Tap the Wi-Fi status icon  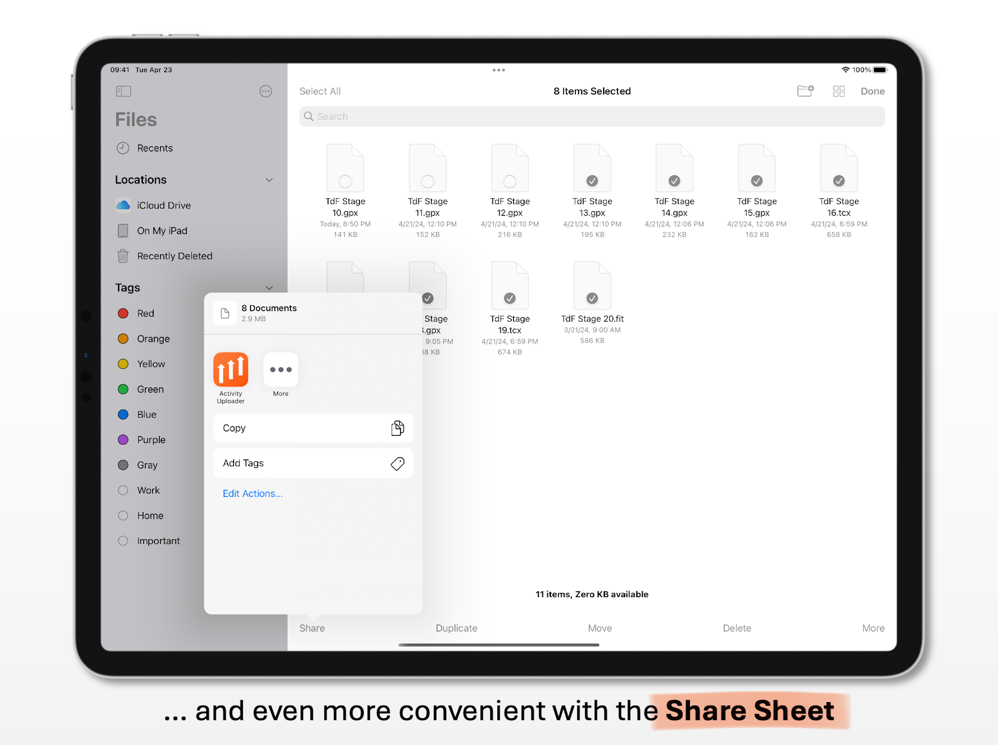point(846,70)
